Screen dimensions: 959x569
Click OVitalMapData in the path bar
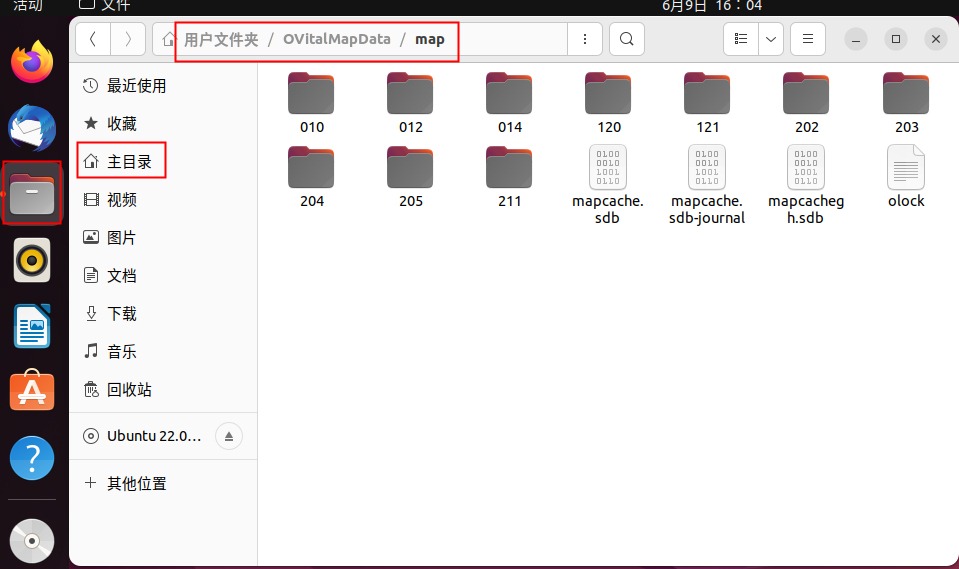pos(336,40)
